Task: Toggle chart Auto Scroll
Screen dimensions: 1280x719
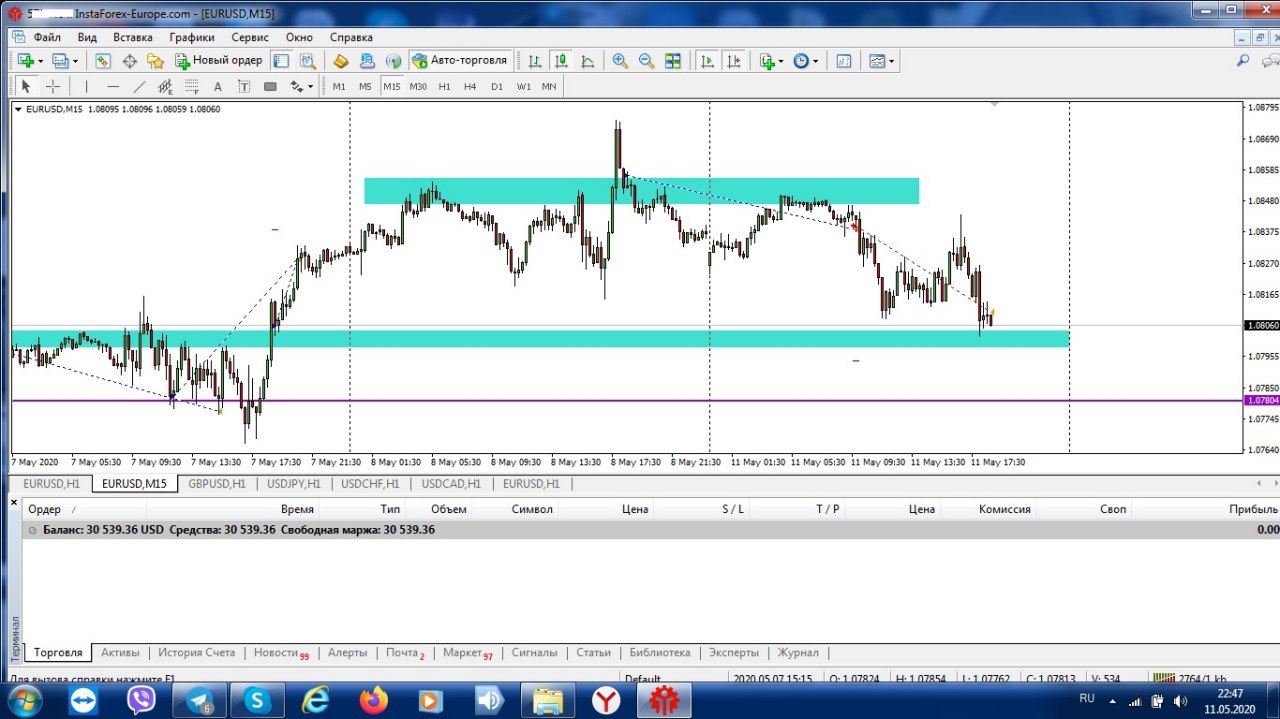Action: point(708,61)
